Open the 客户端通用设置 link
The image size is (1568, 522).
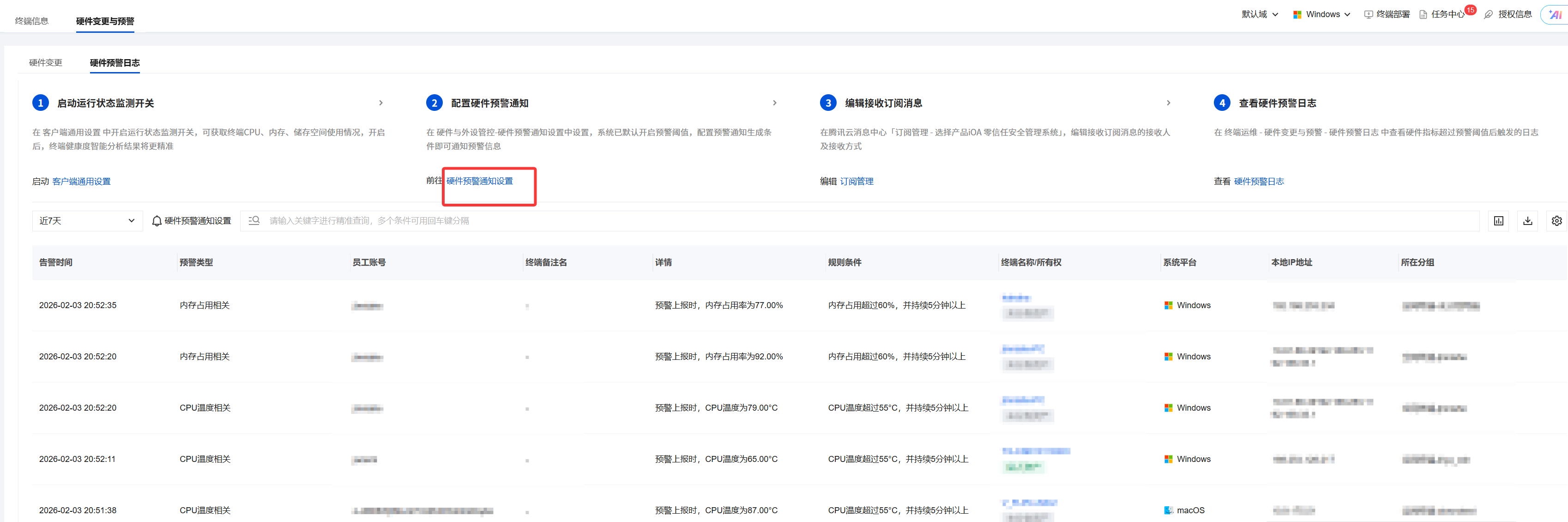point(82,182)
